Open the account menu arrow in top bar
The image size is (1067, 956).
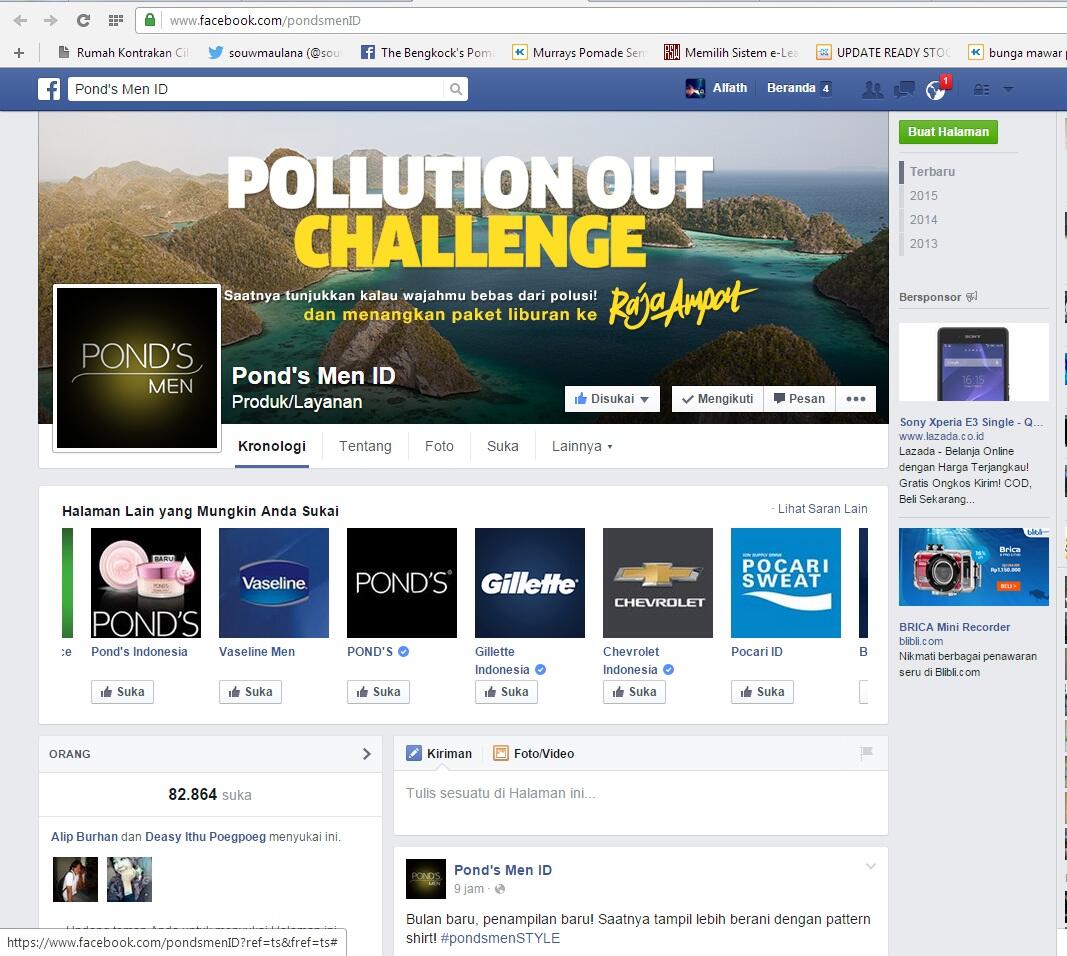(x=1008, y=89)
